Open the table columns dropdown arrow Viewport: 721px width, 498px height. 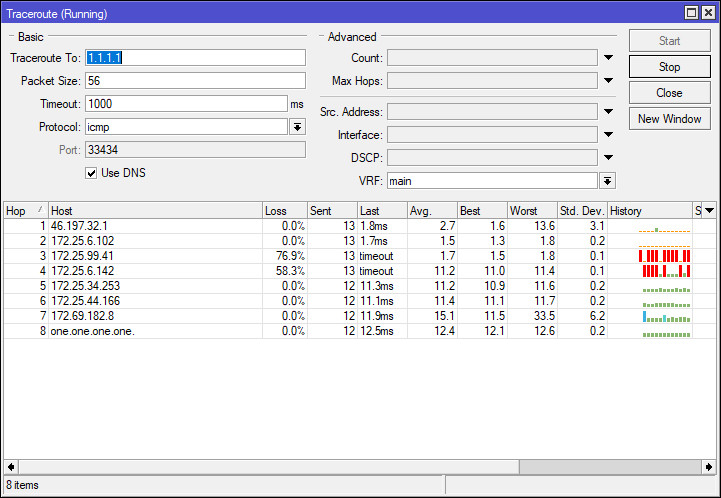click(709, 211)
